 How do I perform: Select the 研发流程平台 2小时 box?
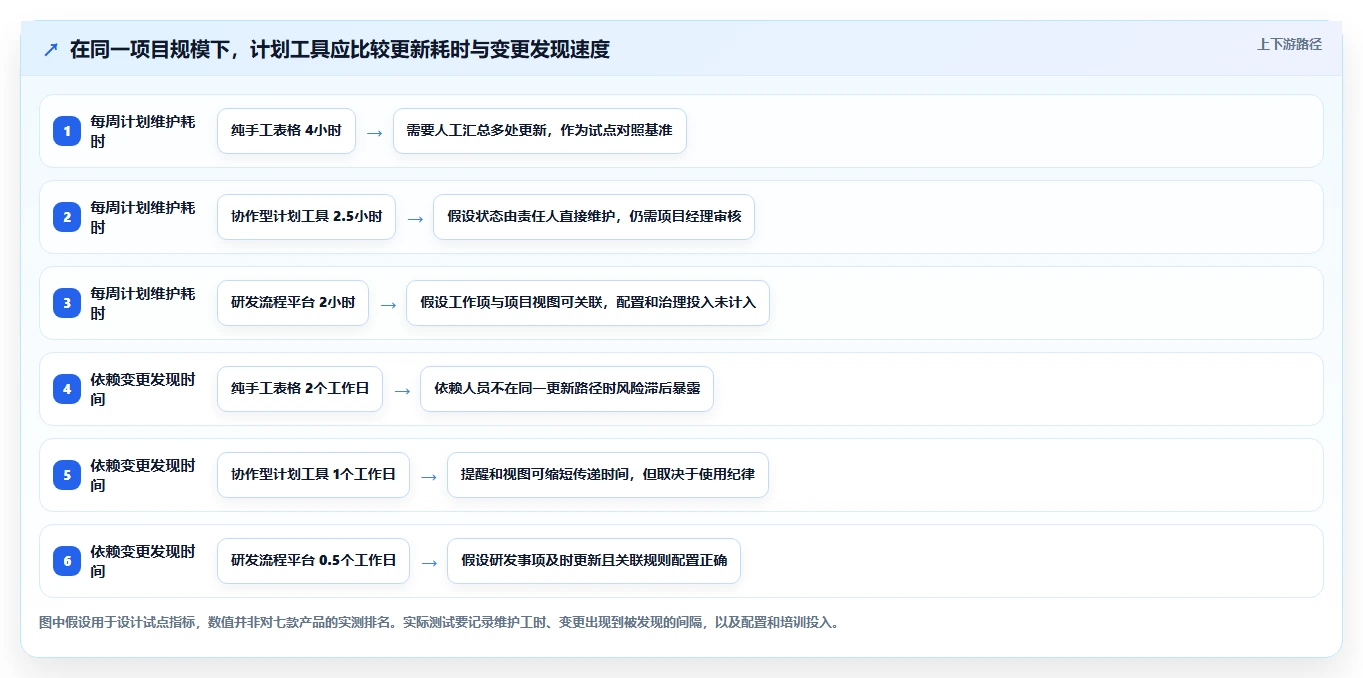293,303
